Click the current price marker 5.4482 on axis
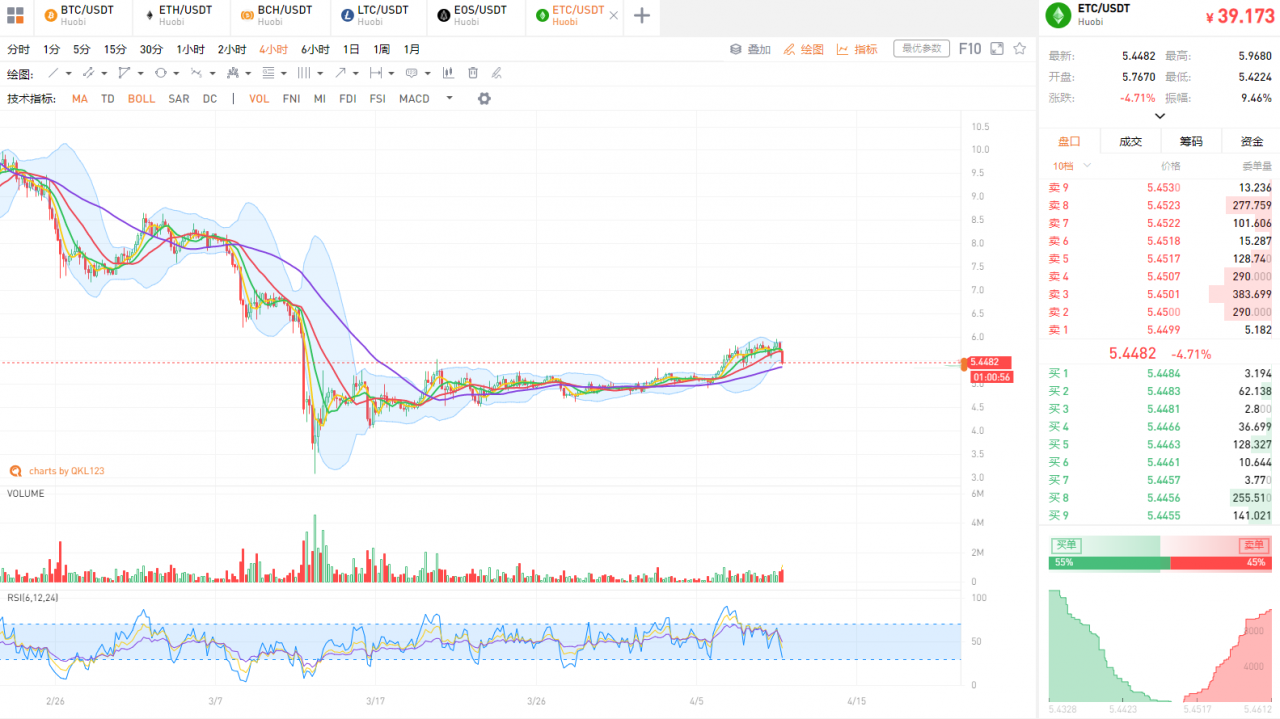 coord(990,362)
